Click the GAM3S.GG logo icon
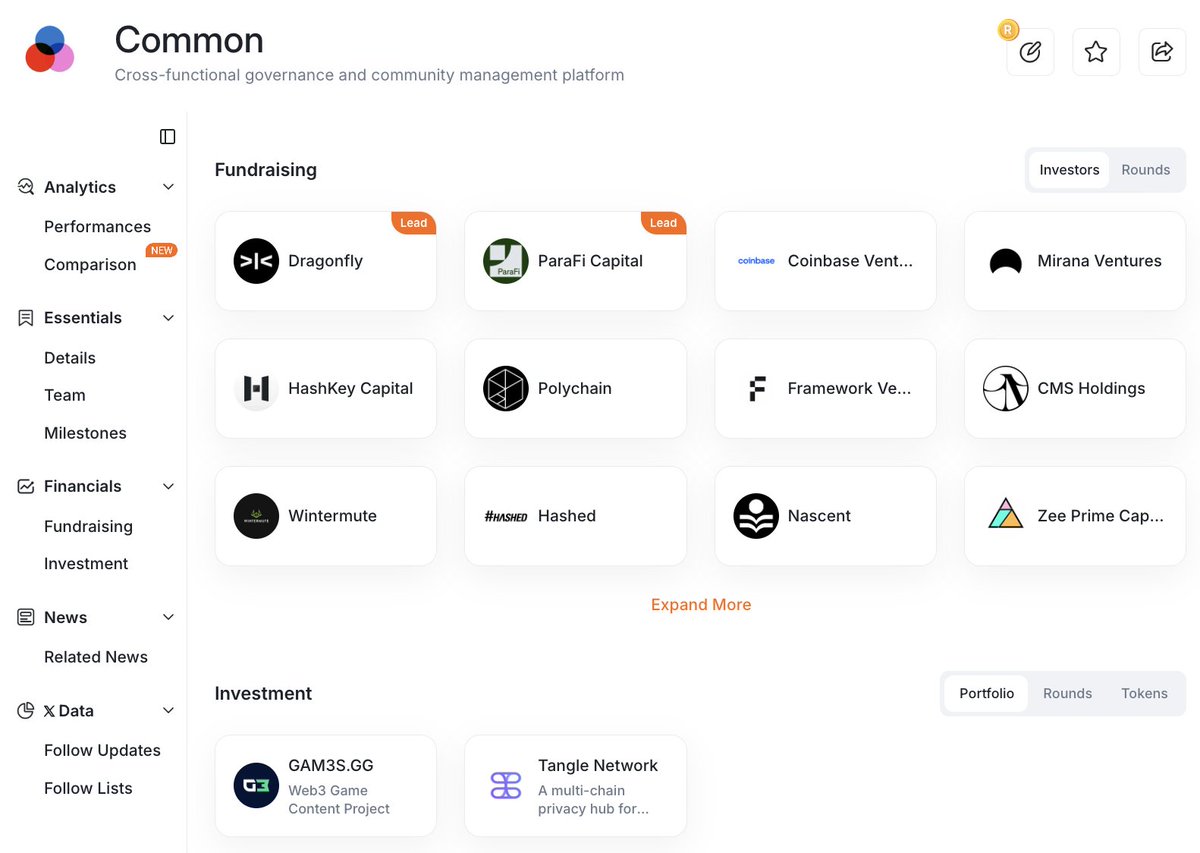 (x=256, y=786)
